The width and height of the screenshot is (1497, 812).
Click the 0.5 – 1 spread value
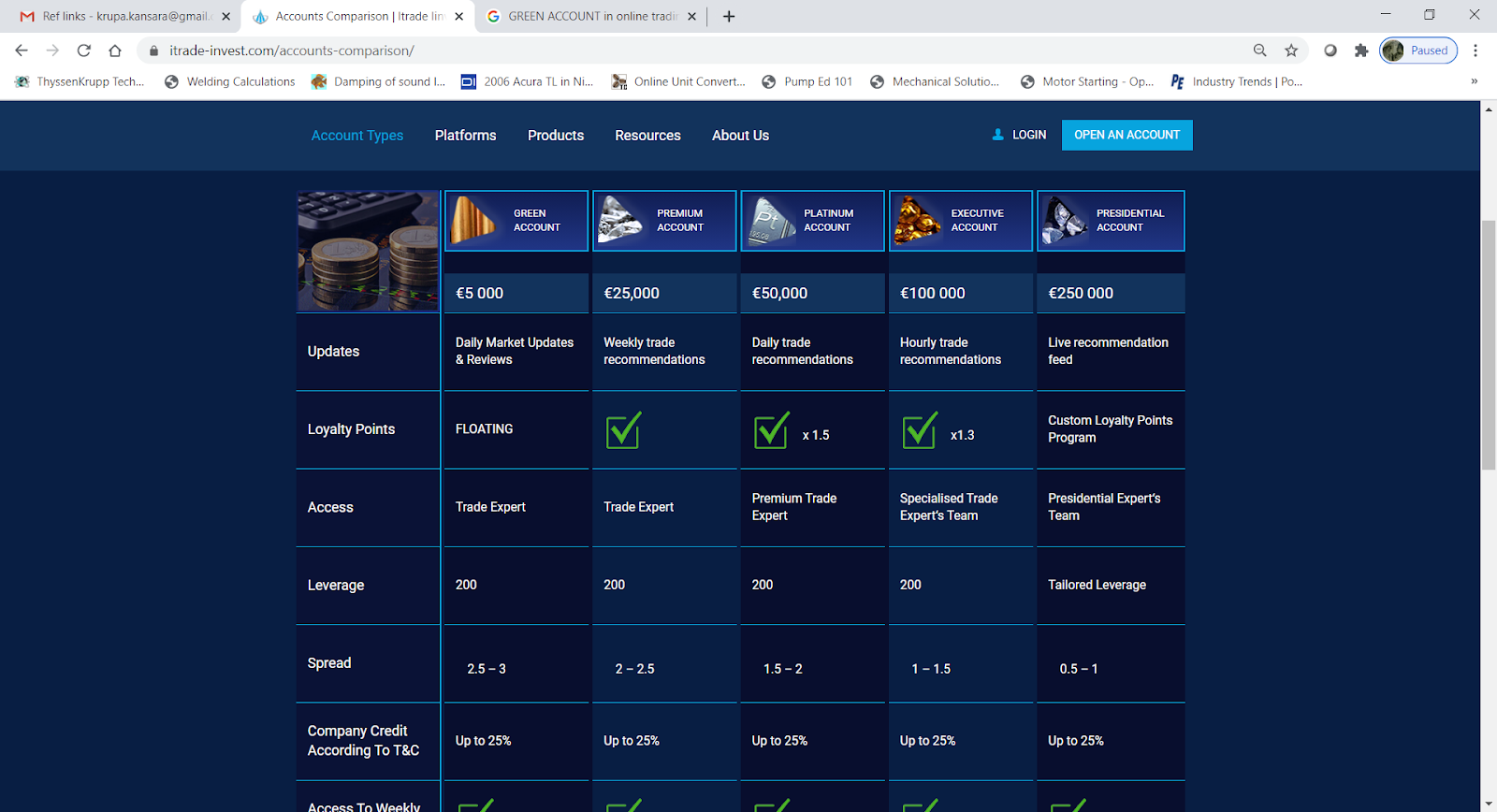coord(1079,669)
